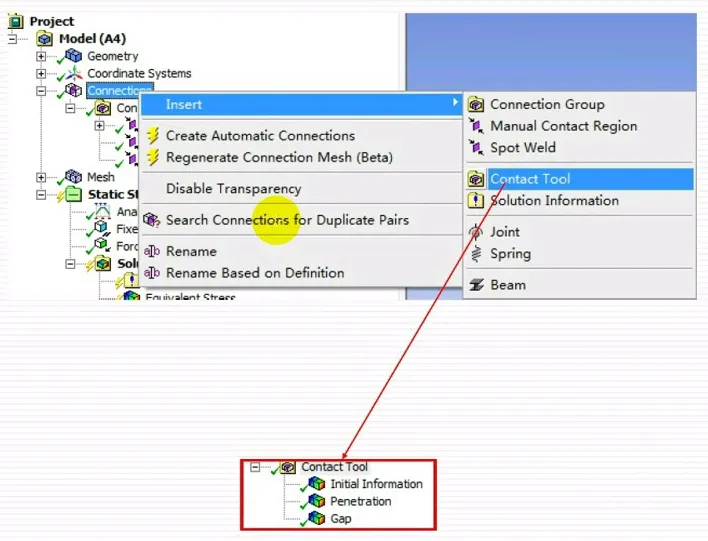Select Coordinate Systems in the tree
This screenshot has height=541, width=708.
pyautogui.click(x=139, y=73)
